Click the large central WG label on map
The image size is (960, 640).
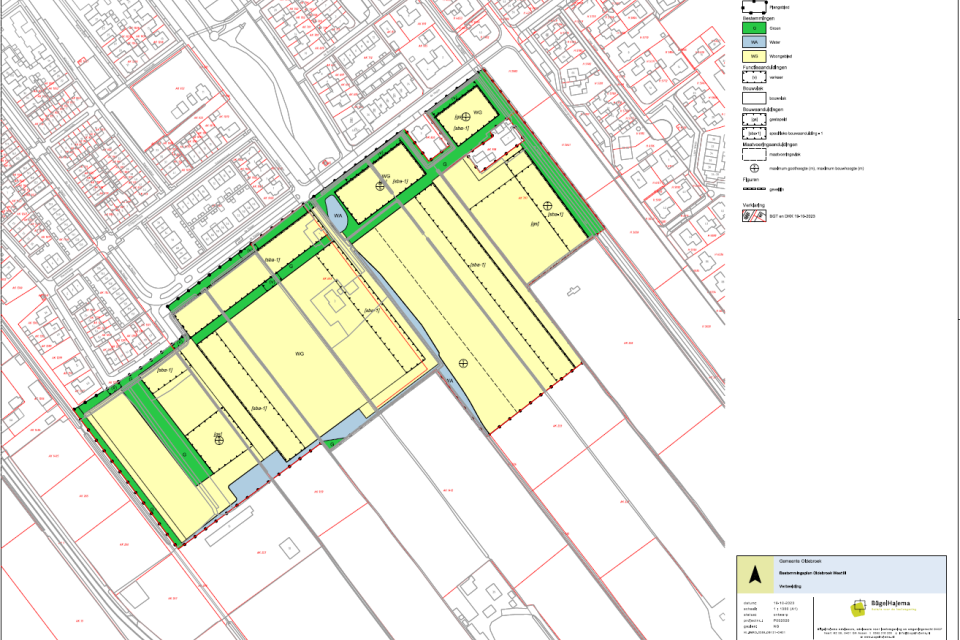pos(299,353)
